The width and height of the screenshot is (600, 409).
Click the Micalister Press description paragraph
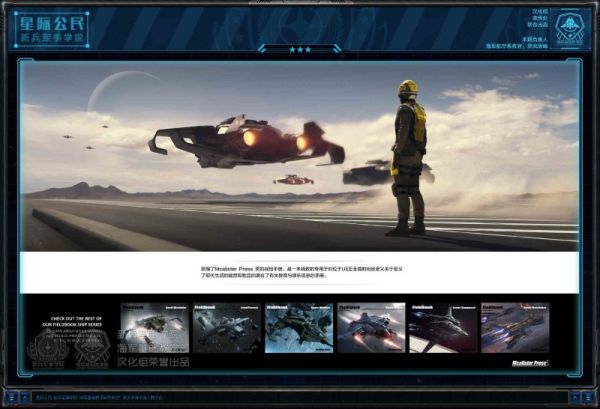coord(299,272)
